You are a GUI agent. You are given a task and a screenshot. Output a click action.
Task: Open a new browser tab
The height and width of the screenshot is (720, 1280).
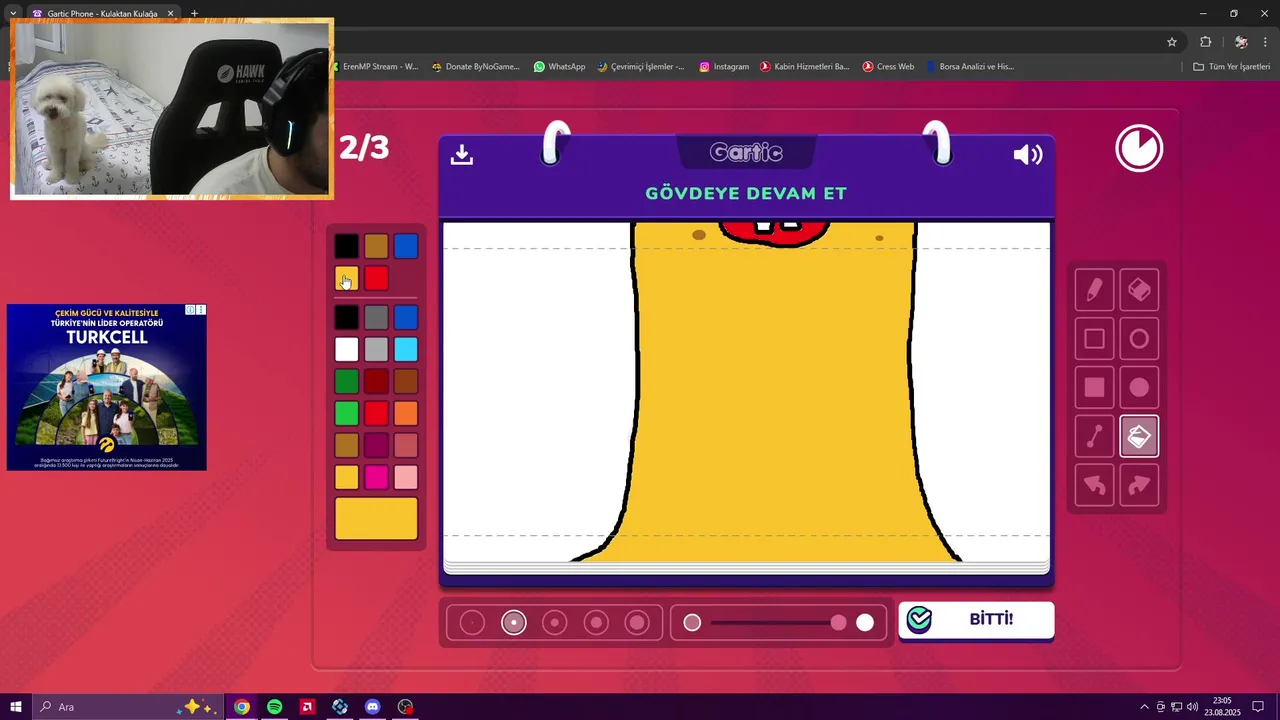point(194,14)
